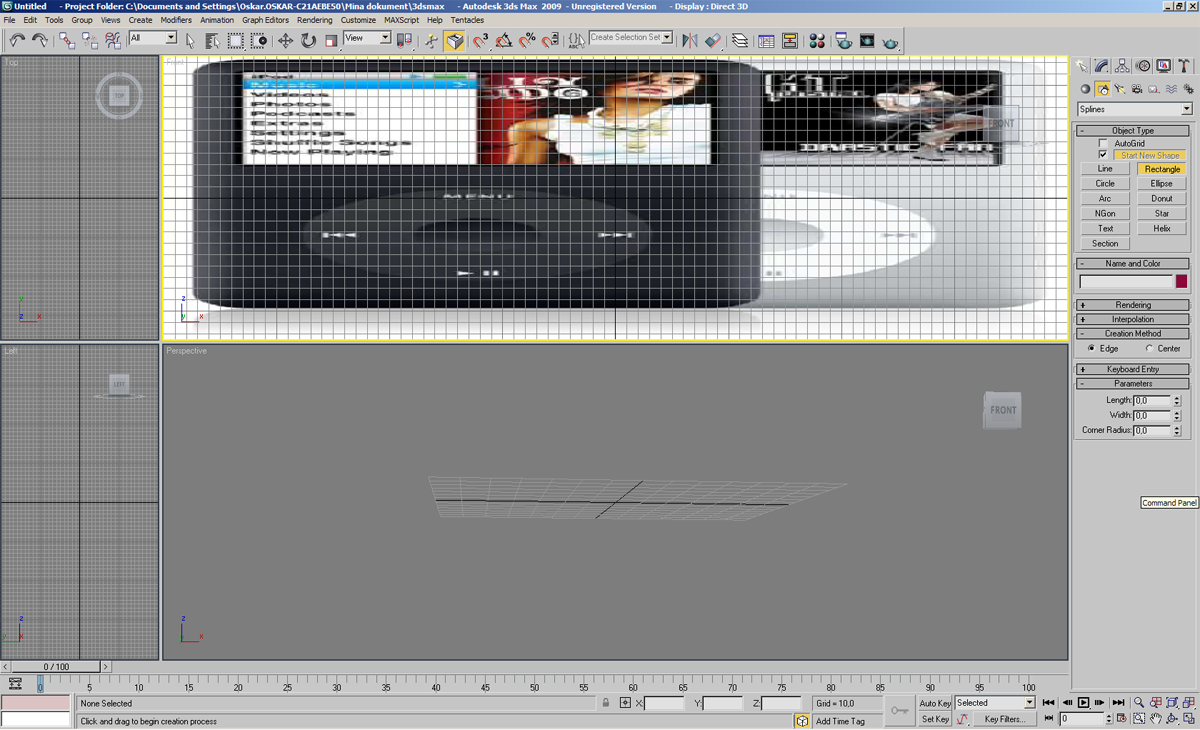This screenshot has height=730, width=1200.
Task: Open the Layer Manager icon
Action: [x=739, y=40]
